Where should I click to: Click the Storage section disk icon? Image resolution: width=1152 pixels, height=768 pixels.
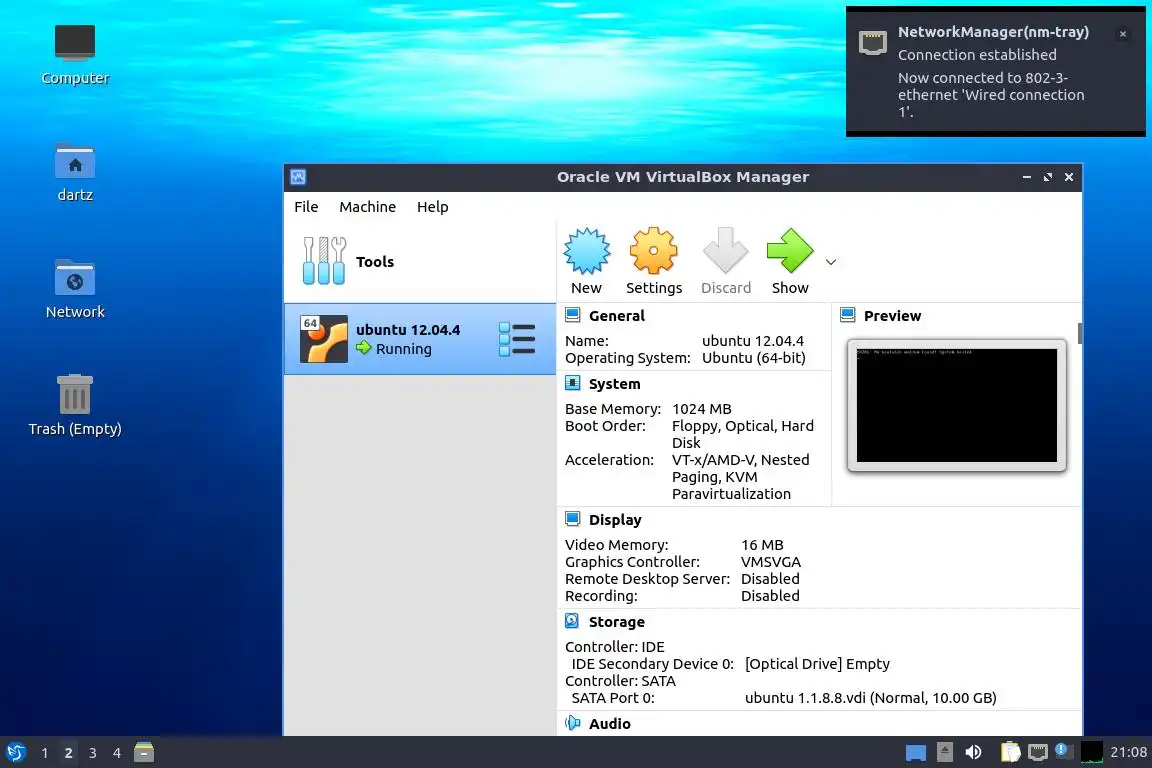572,621
